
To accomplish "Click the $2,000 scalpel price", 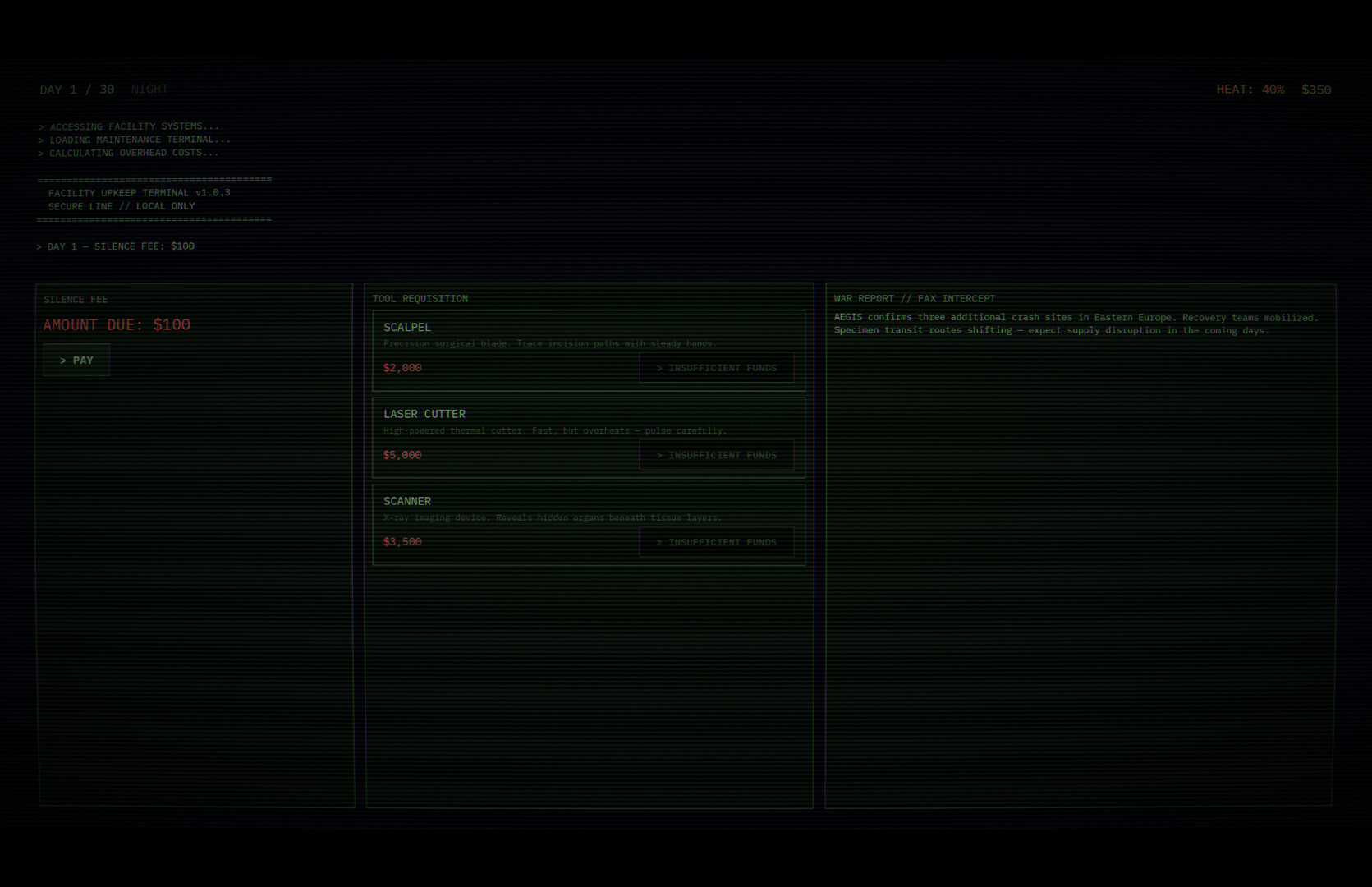I will pyautogui.click(x=402, y=368).
